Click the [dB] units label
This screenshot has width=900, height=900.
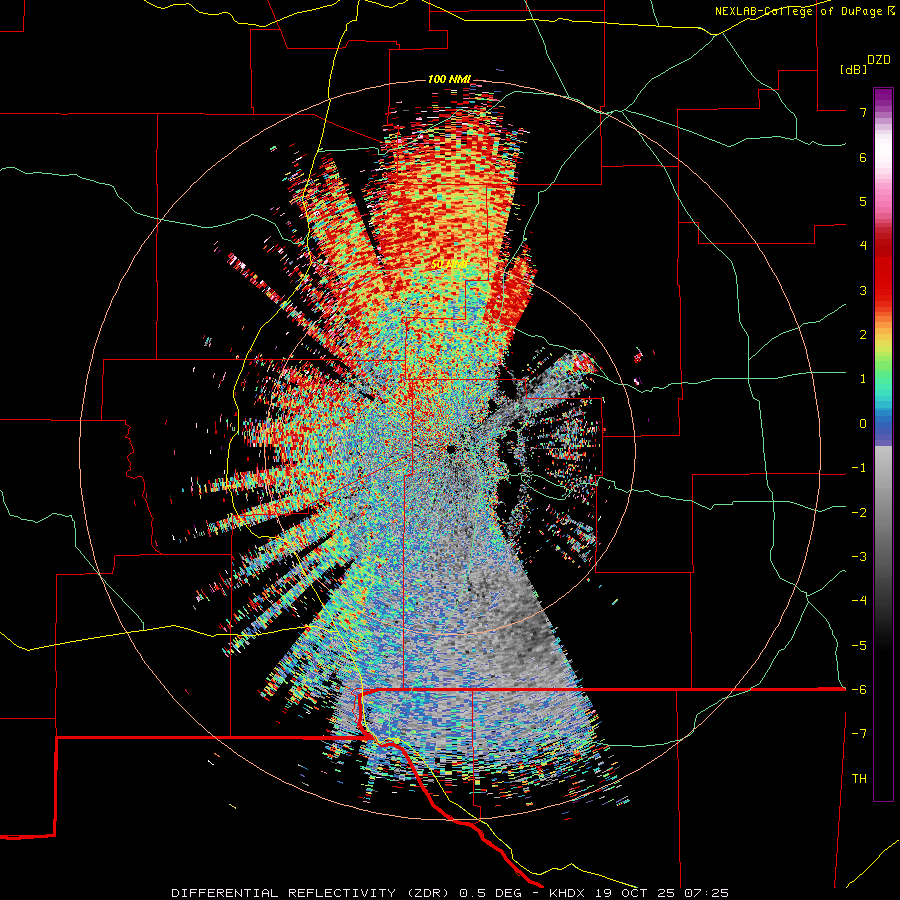click(x=853, y=70)
